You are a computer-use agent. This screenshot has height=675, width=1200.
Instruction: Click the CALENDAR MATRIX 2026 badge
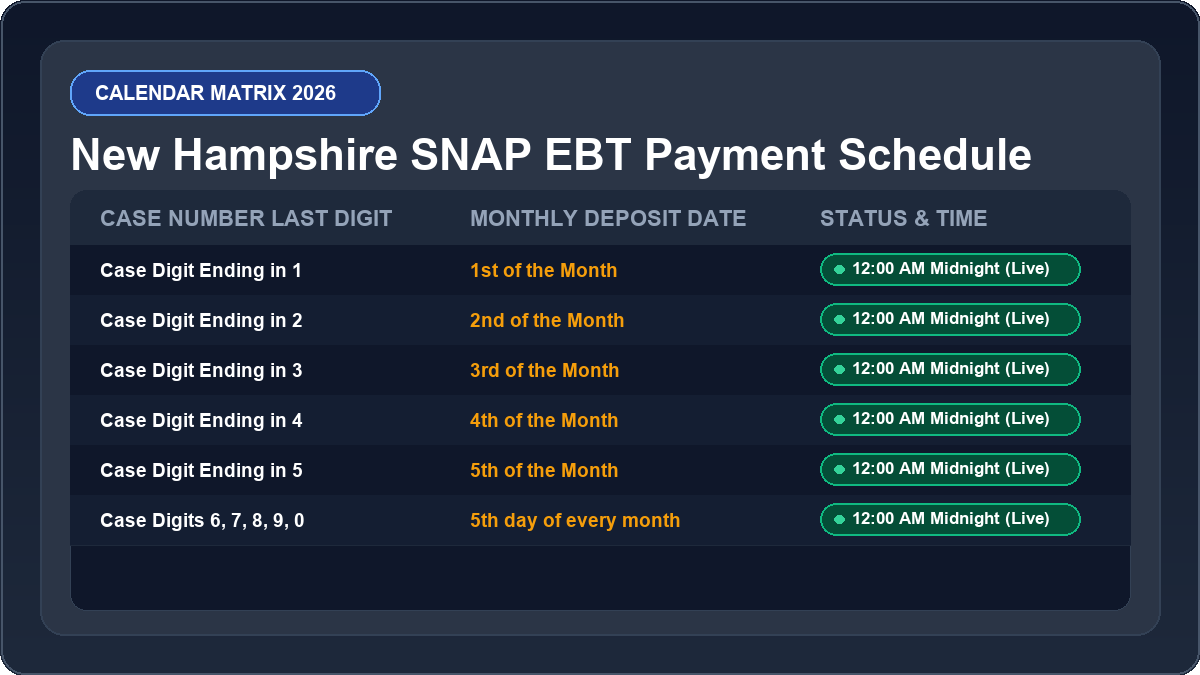(225, 93)
